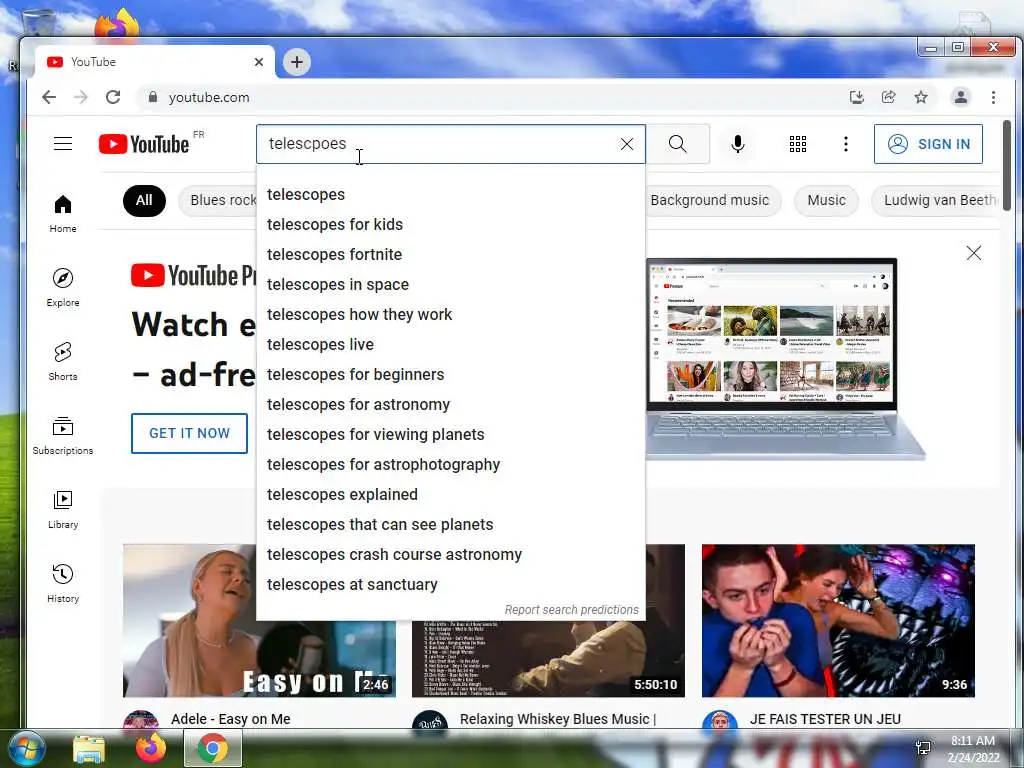Image resolution: width=1024 pixels, height=768 pixels.
Task: Choose the suggestion "telescopes"
Action: pos(451,195)
